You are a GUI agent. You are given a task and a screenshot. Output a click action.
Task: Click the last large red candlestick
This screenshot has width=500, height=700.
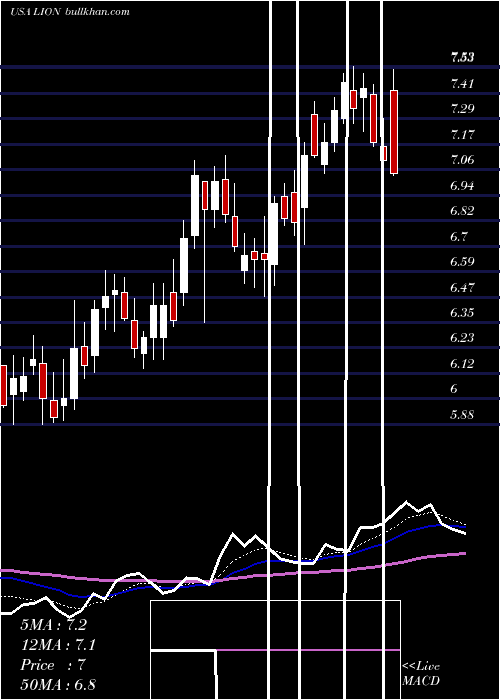[394, 132]
